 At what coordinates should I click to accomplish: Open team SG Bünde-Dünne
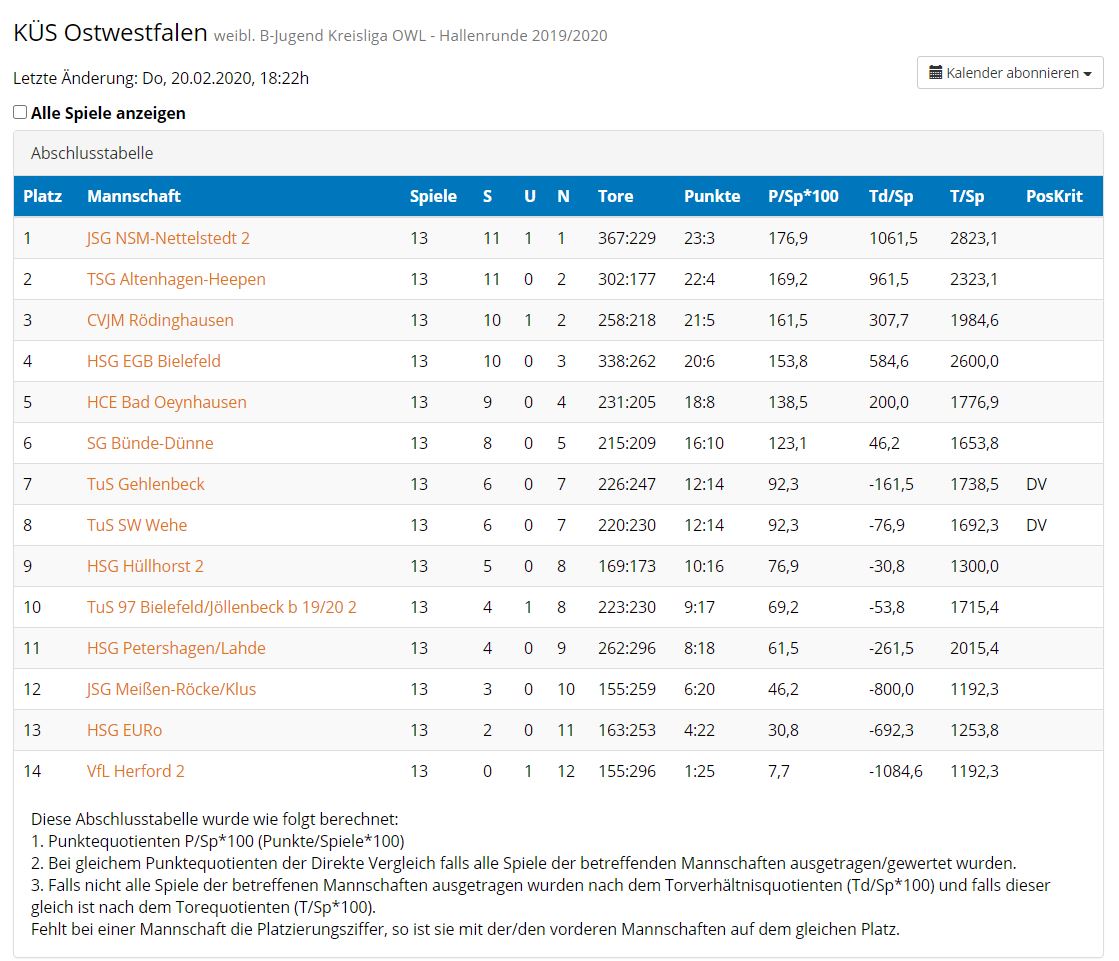[x=151, y=443]
